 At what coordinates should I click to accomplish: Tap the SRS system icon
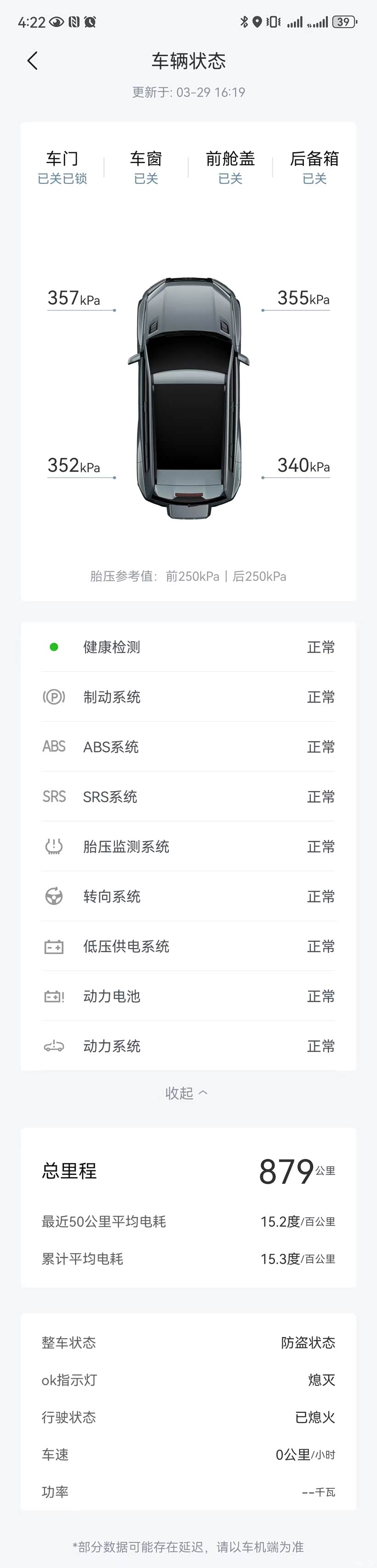click(x=54, y=796)
